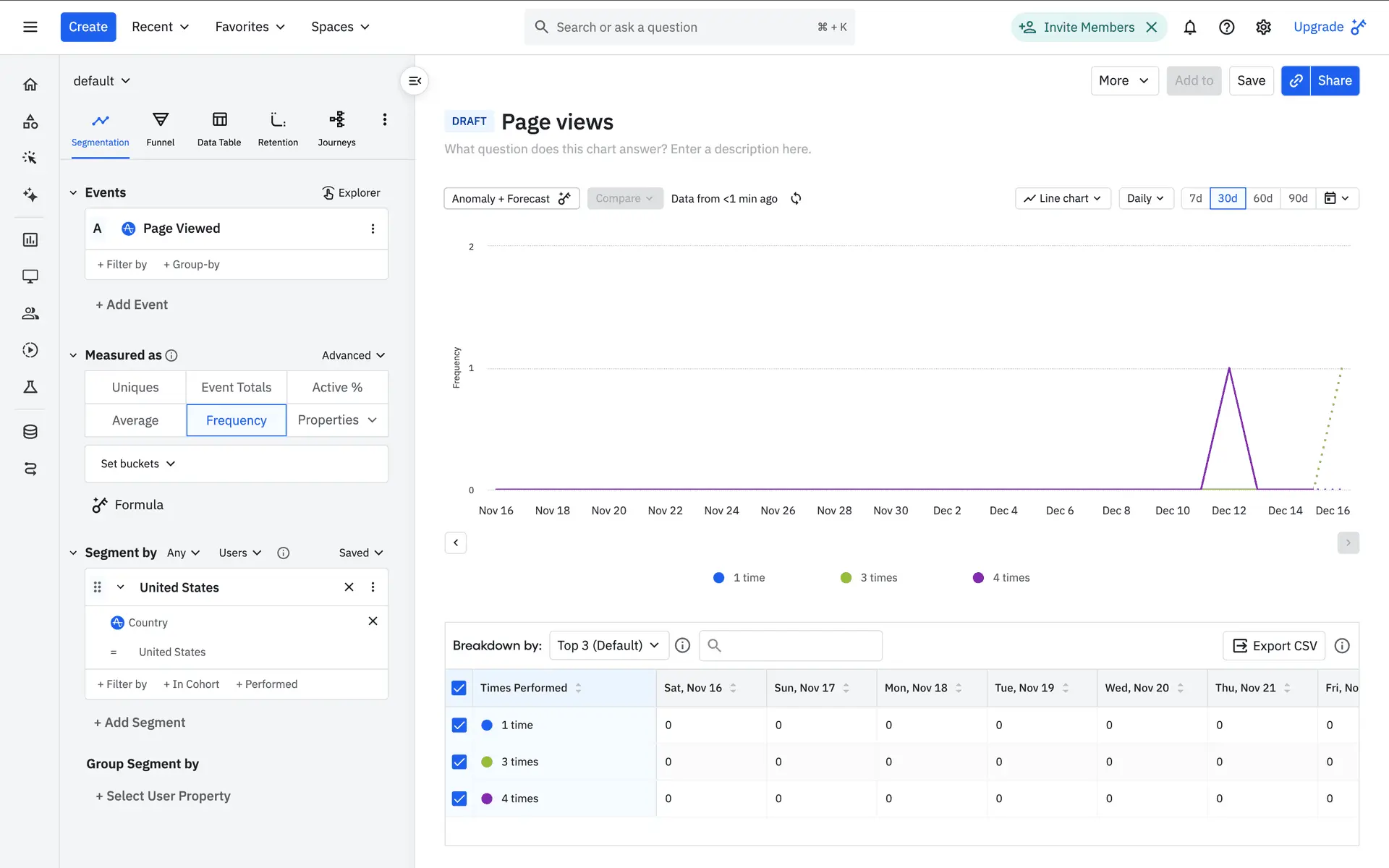Open the Settings gear icon
This screenshot has width=1389, height=868.
(1263, 27)
